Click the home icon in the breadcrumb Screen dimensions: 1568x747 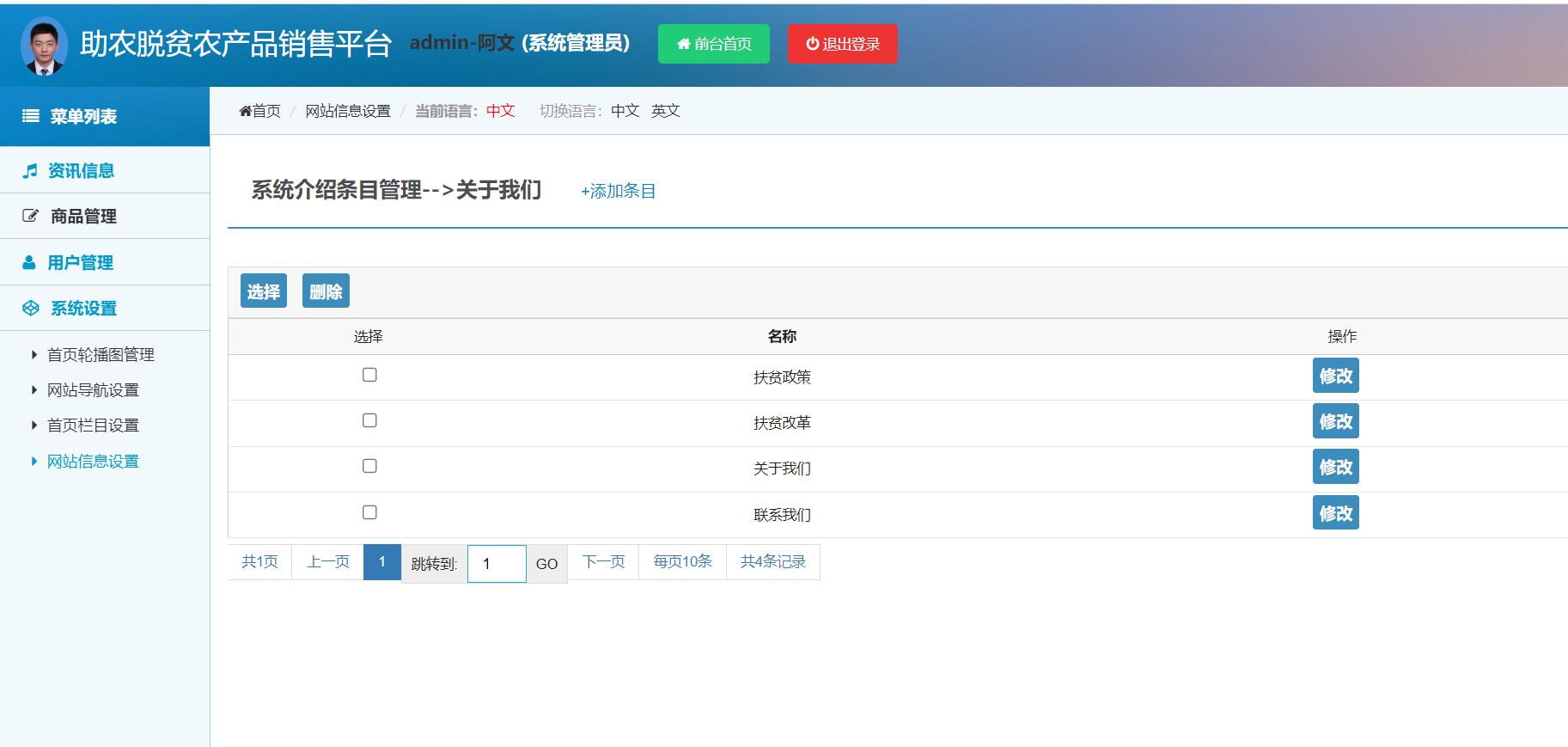245,111
